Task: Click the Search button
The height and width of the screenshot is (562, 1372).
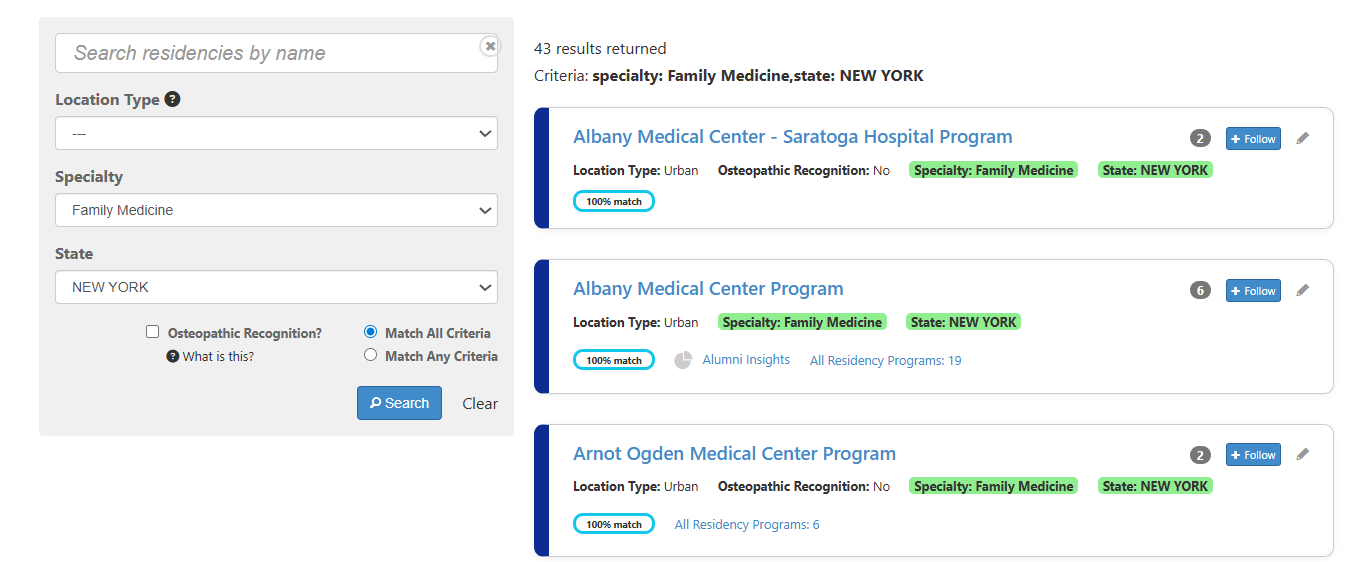Action: click(399, 403)
